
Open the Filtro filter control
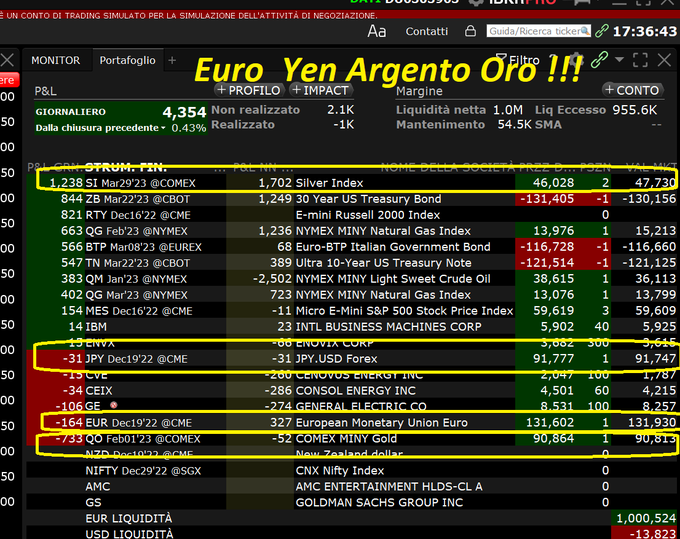[518, 60]
